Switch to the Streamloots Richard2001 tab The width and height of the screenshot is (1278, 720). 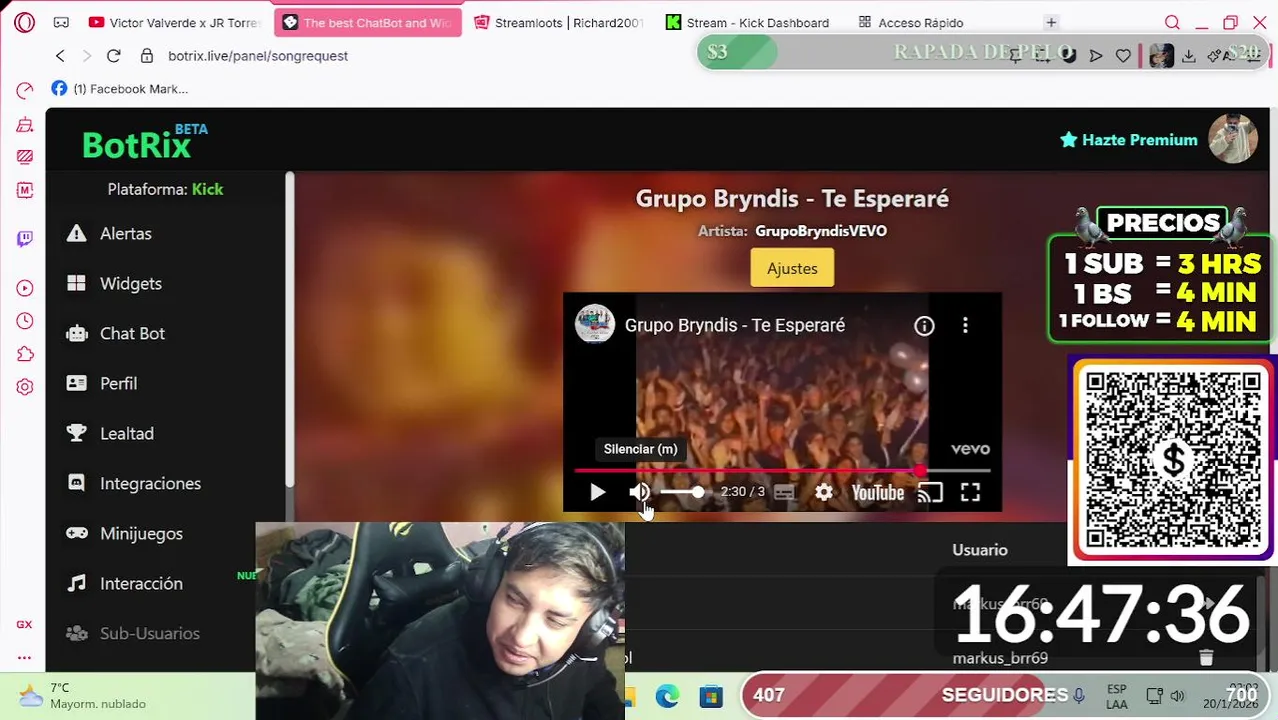click(559, 22)
